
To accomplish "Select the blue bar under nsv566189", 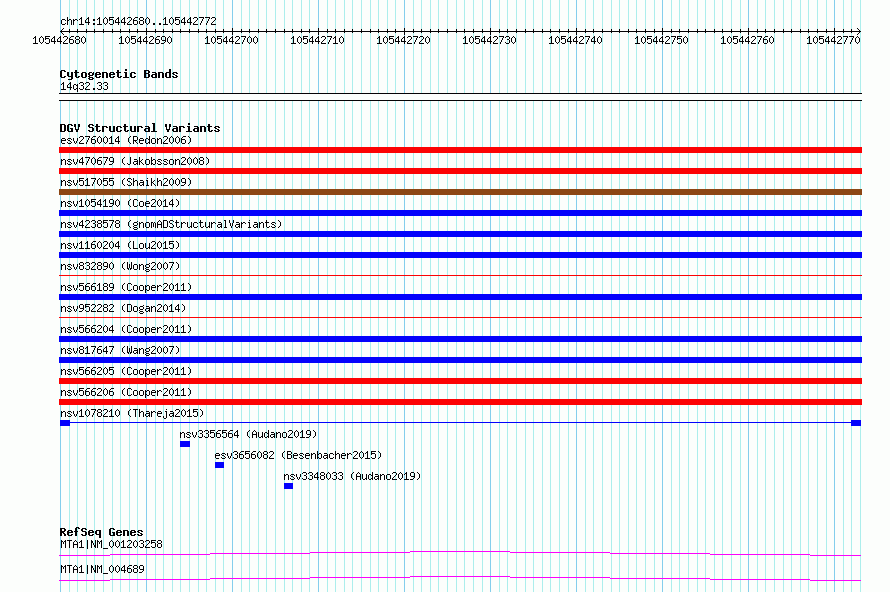I will click(x=460, y=297).
